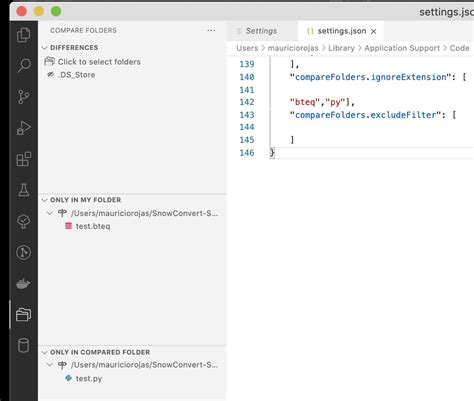474x401 pixels.
Task: Click line number 140 in gutter
Action: click(247, 77)
